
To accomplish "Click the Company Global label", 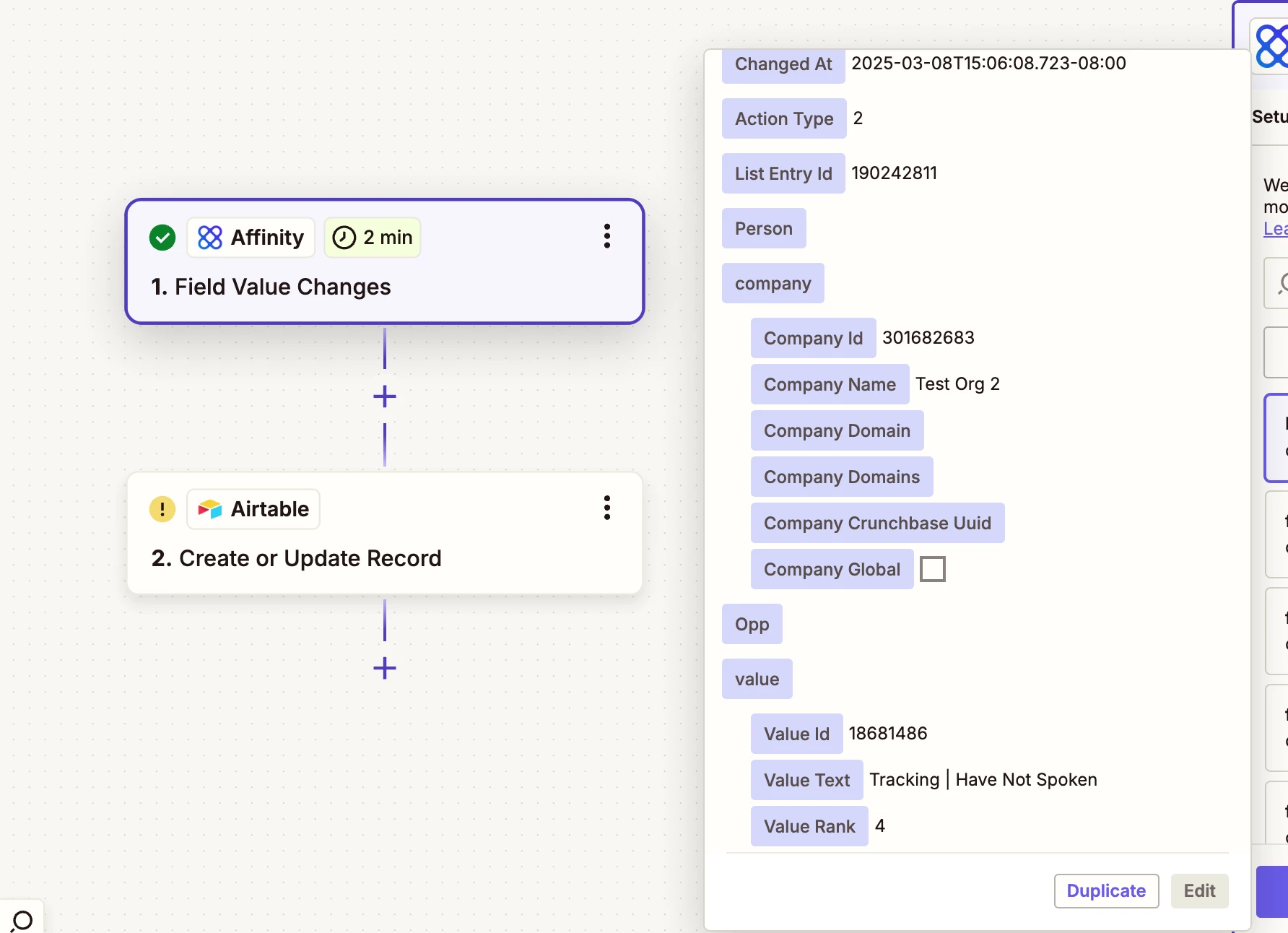I will (832, 569).
